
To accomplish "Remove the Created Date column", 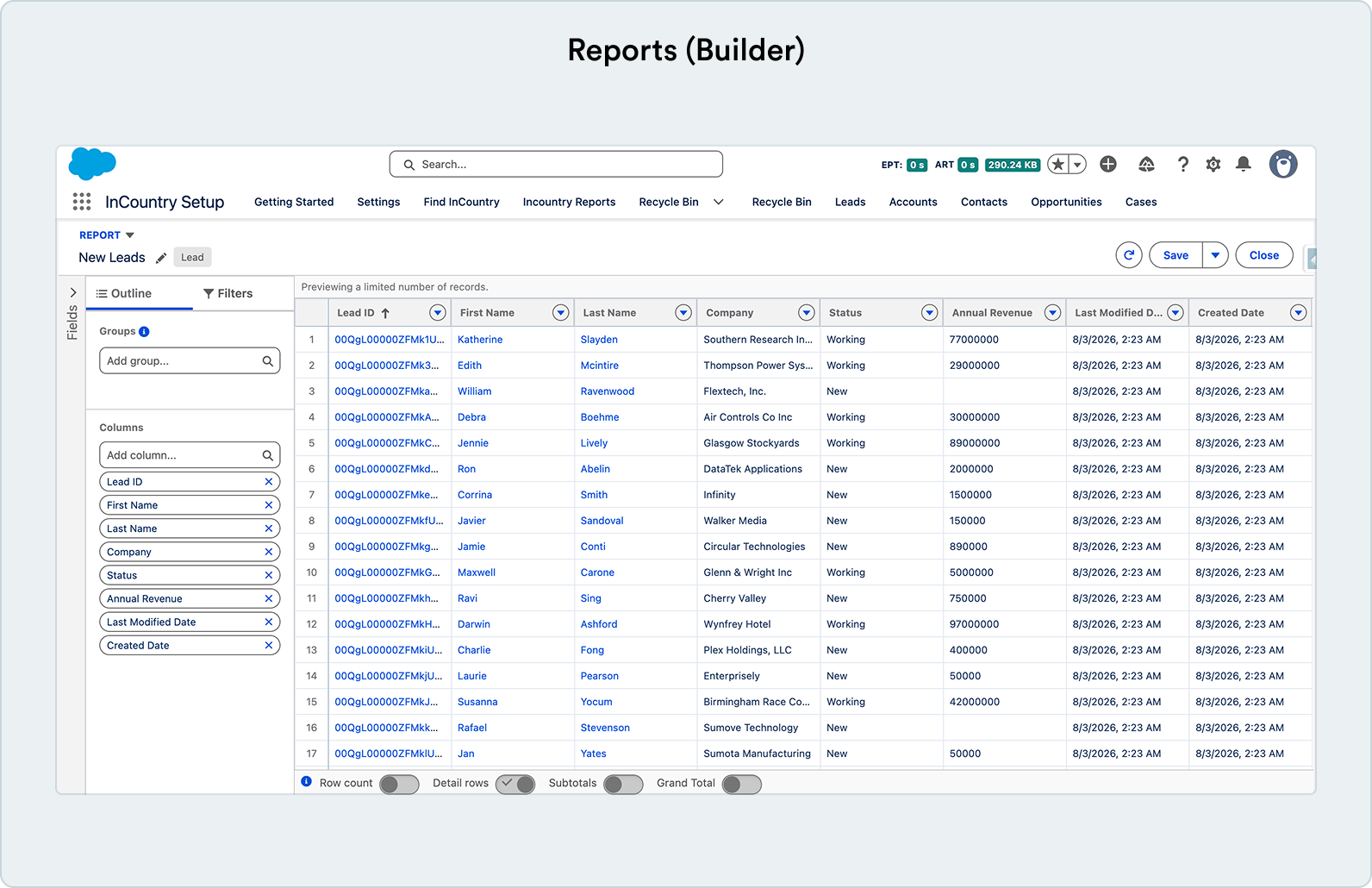I will click(269, 645).
